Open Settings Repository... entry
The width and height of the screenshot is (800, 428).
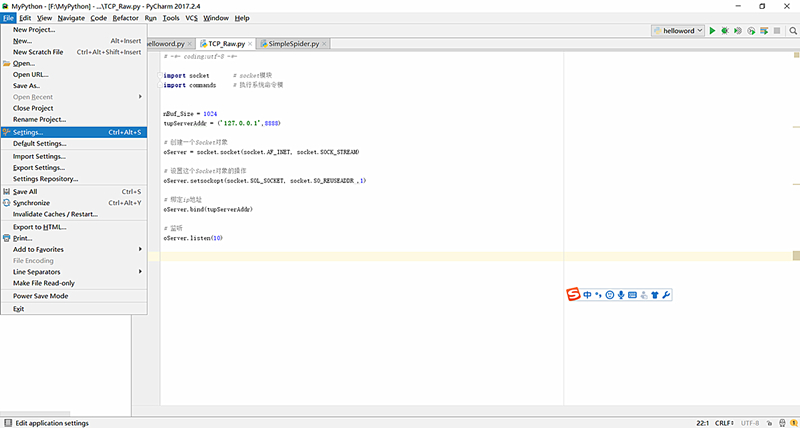(74, 179)
